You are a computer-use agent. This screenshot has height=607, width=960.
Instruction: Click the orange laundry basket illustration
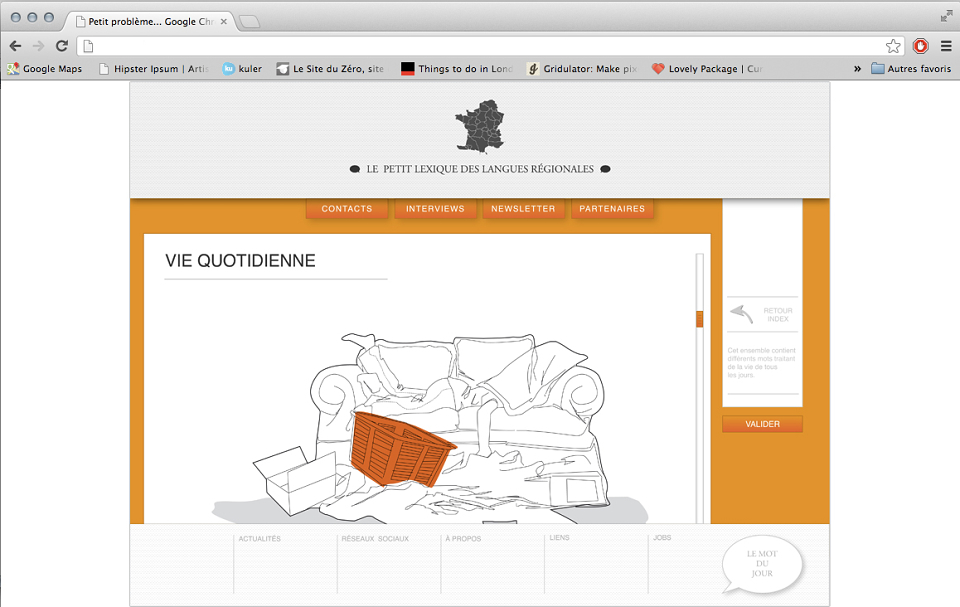point(402,449)
